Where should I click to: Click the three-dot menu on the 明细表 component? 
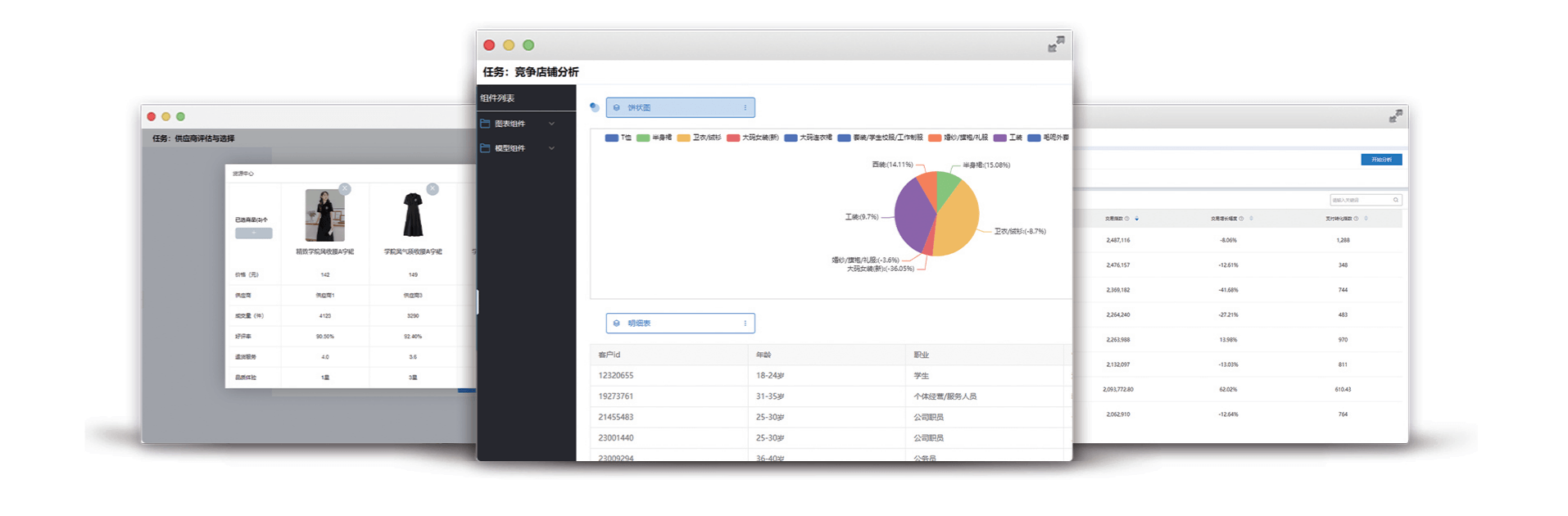(745, 324)
